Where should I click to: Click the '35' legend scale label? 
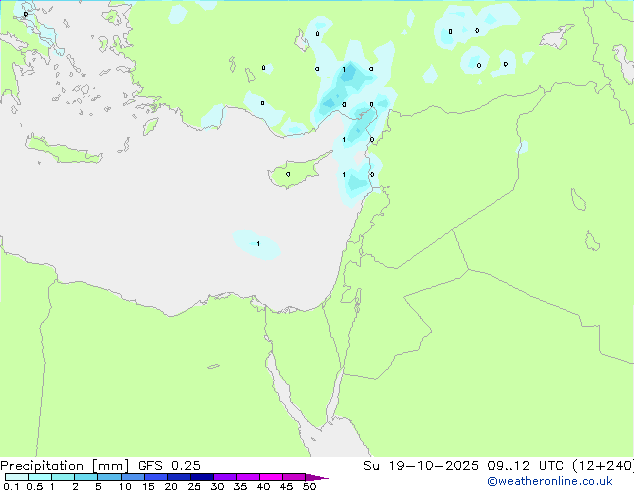pos(240,486)
